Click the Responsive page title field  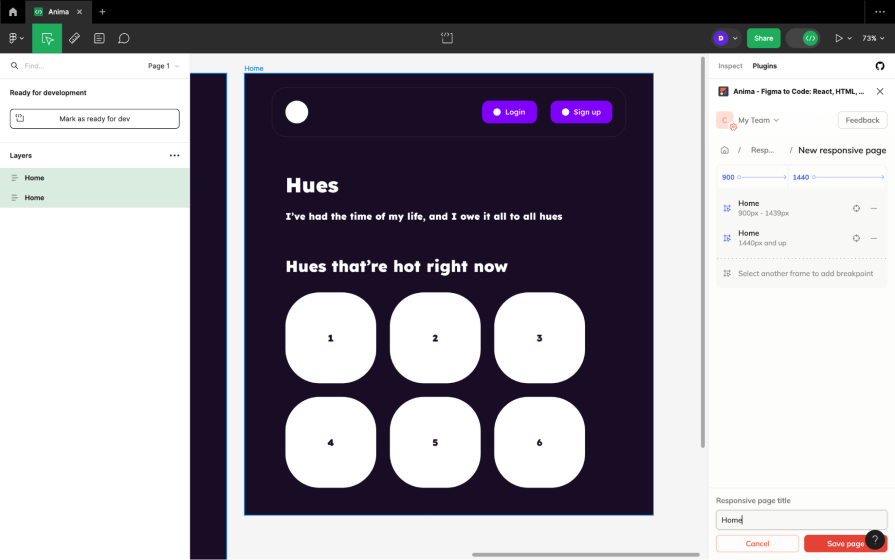point(800,520)
